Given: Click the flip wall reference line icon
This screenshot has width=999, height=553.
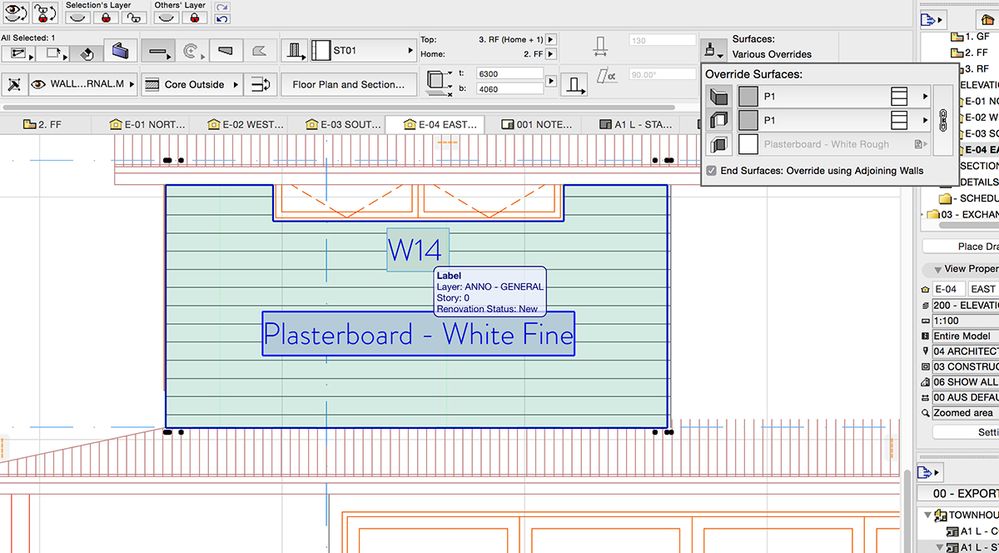Looking at the screenshot, I should tap(260, 84).
